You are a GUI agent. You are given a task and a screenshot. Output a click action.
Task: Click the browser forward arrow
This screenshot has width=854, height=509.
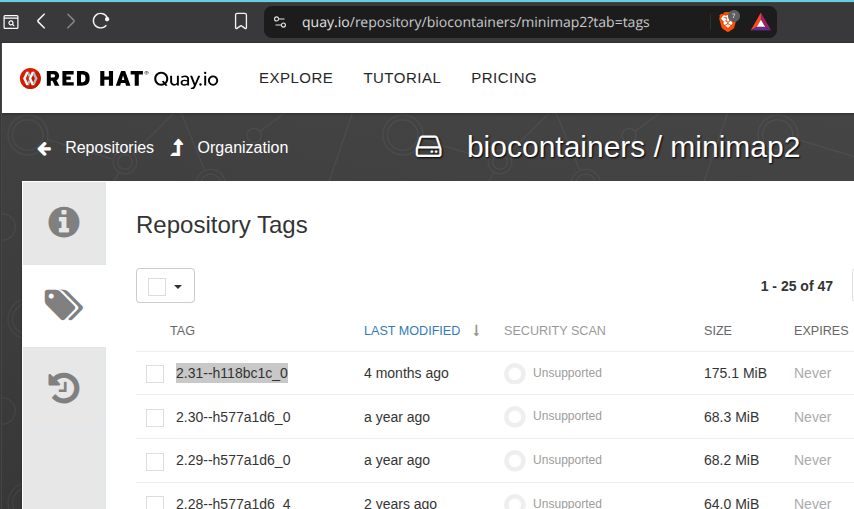coord(70,22)
